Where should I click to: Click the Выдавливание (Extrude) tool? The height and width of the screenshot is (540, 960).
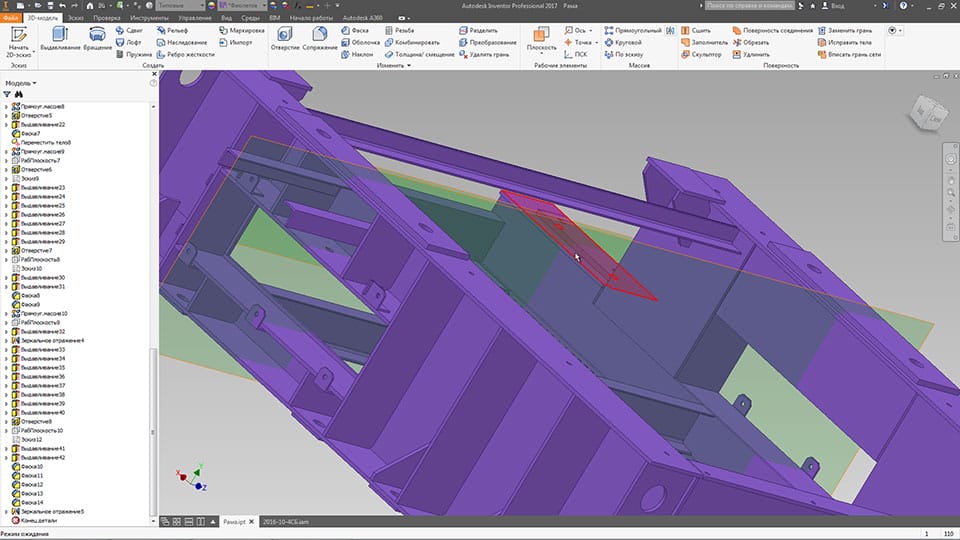[60, 38]
